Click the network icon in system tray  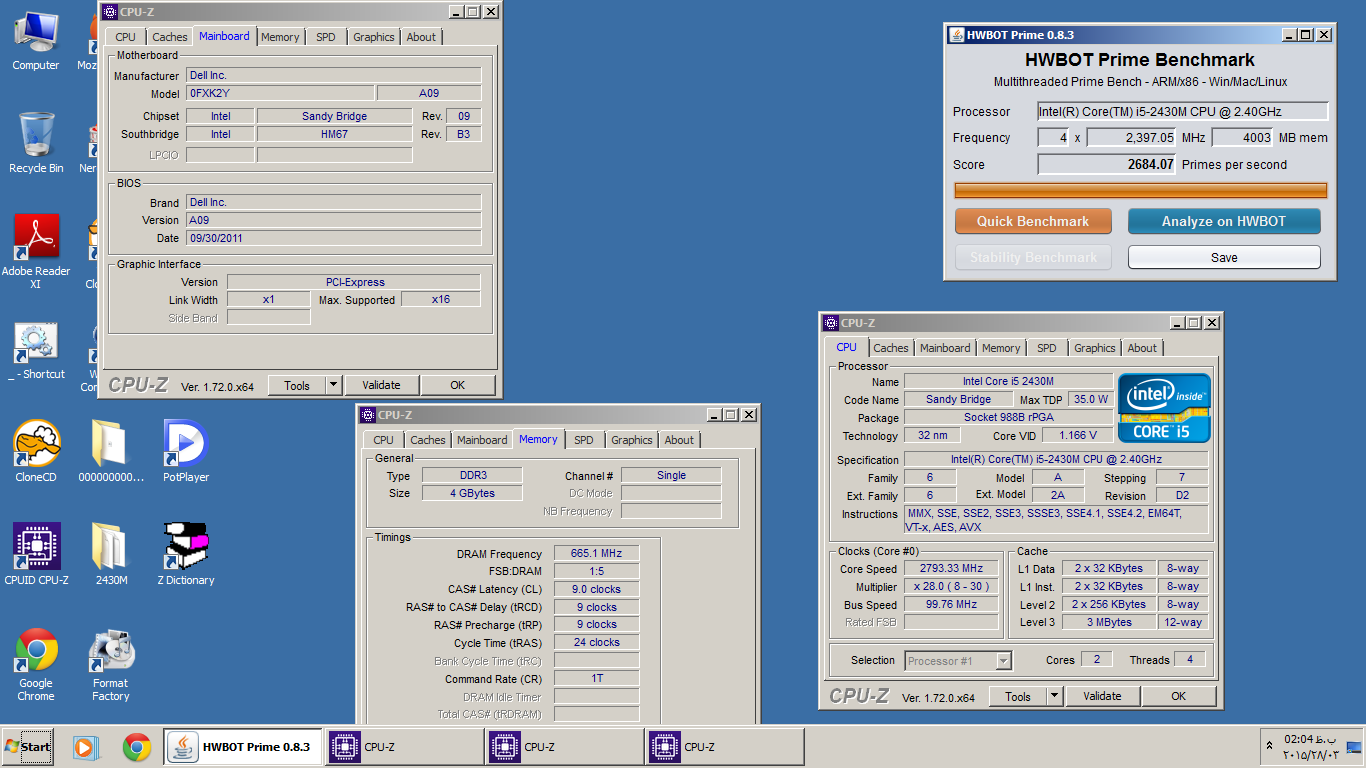(1354, 747)
